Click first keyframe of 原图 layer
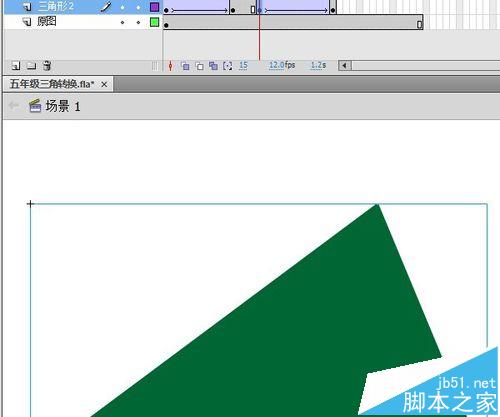 [166, 25]
